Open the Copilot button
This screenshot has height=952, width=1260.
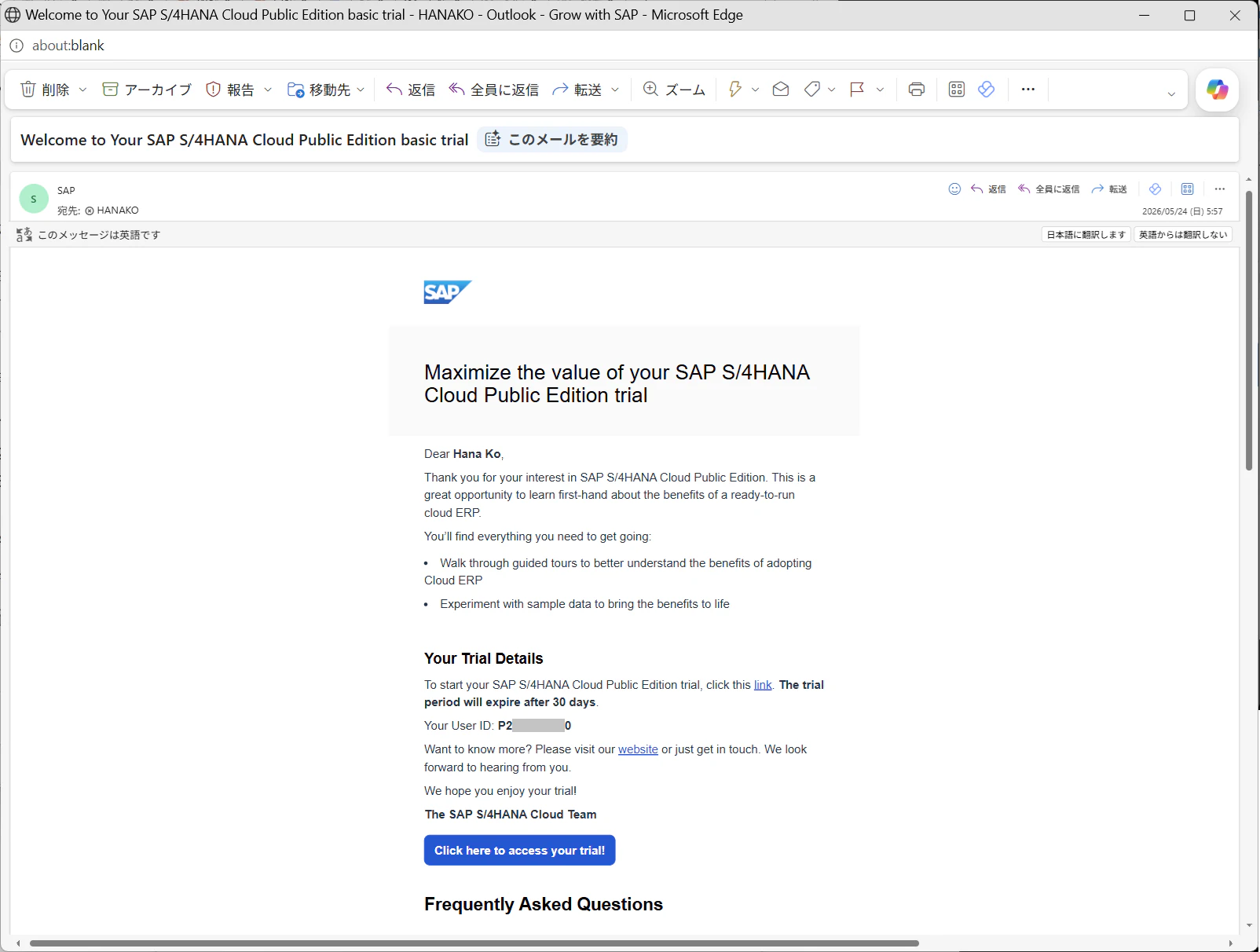tap(1218, 90)
